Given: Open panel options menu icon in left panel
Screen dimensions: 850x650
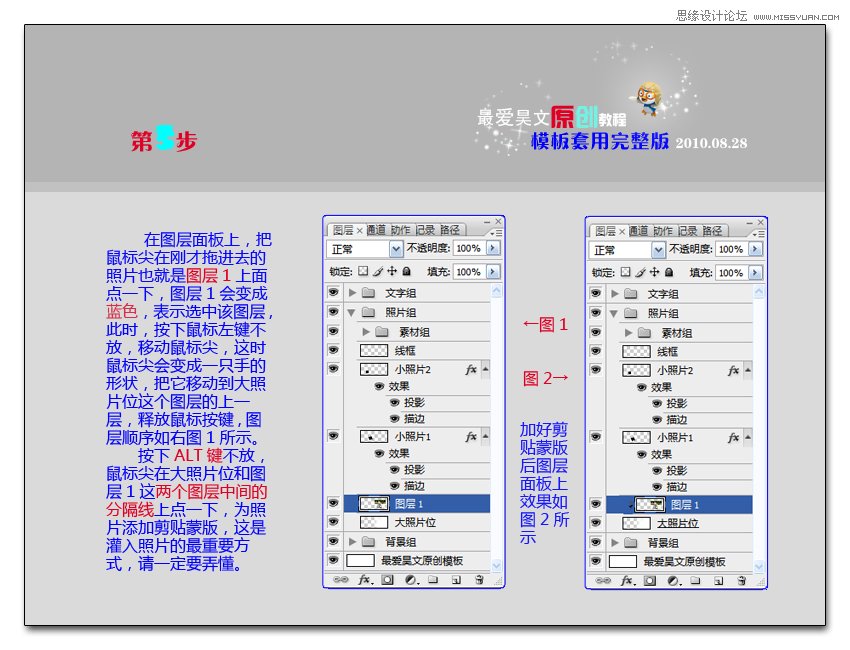Looking at the screenshot, I should click(x=495, y=233).
